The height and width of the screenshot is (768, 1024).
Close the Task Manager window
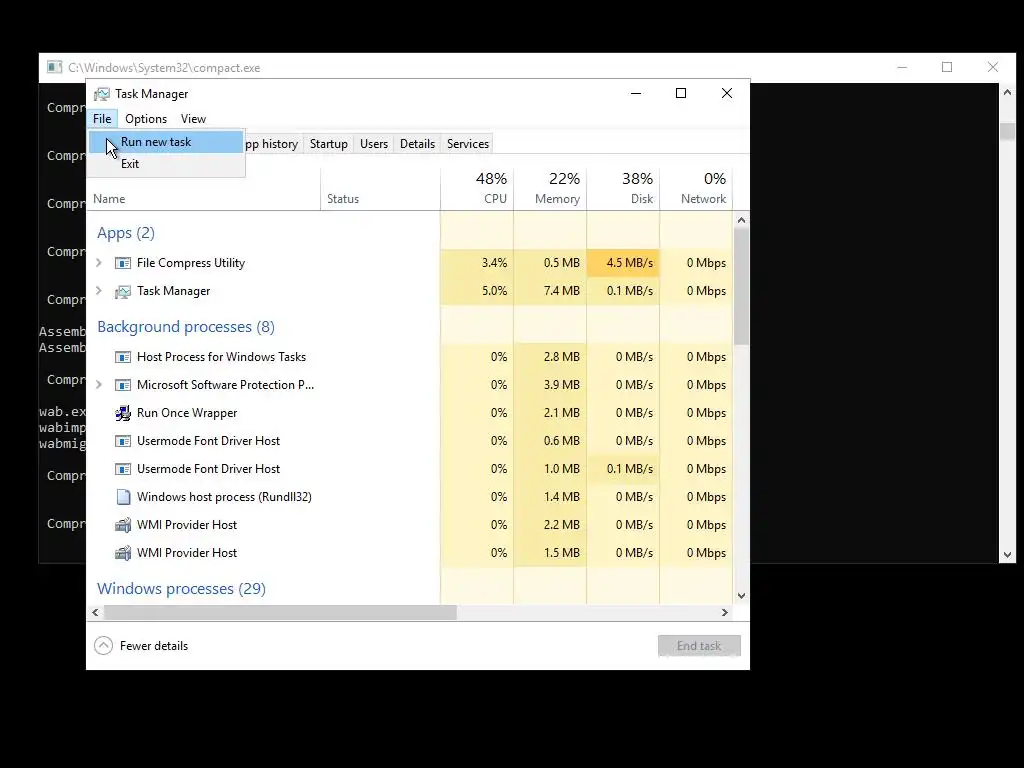click(x=727, y=93)
